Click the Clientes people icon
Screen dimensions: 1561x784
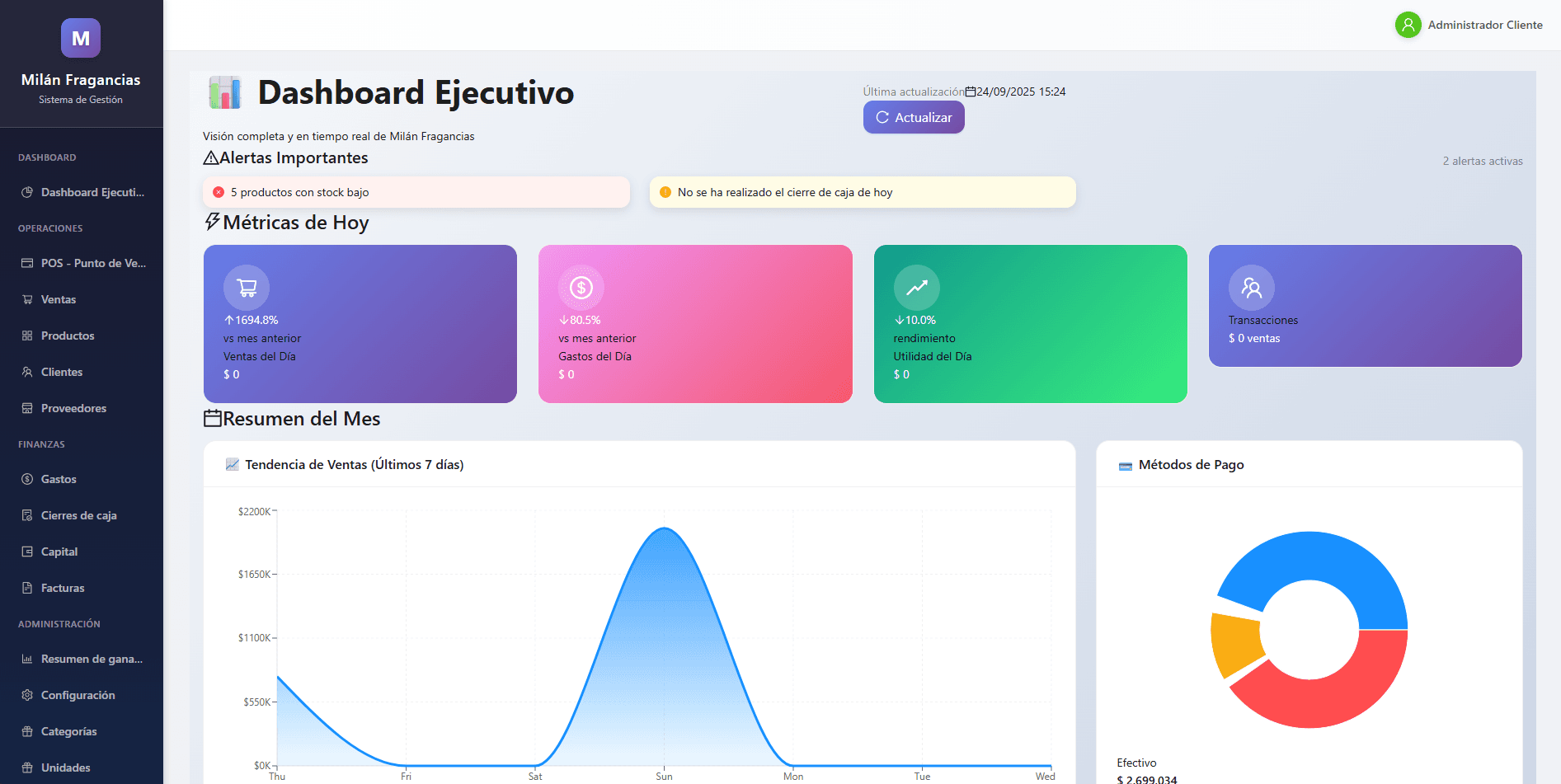point(27,372)
